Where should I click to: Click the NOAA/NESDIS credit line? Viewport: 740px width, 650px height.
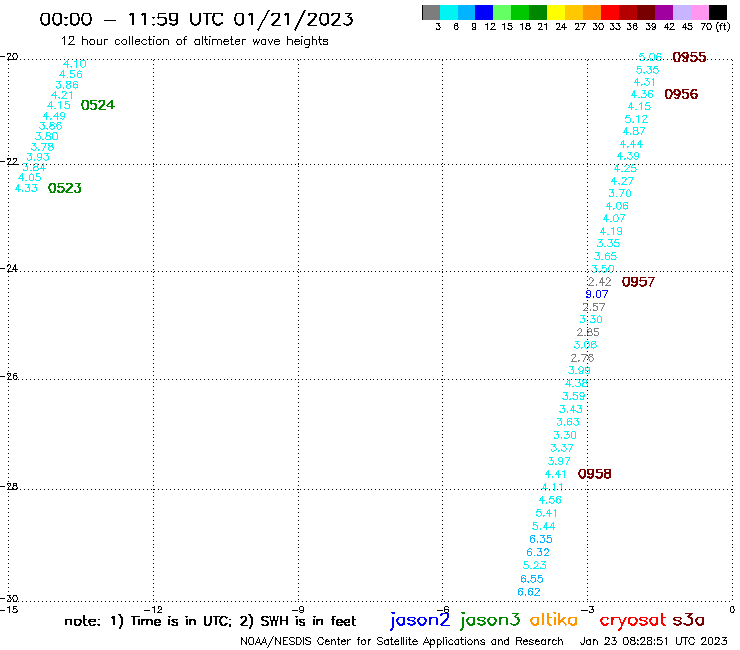(x=402, y=641)
